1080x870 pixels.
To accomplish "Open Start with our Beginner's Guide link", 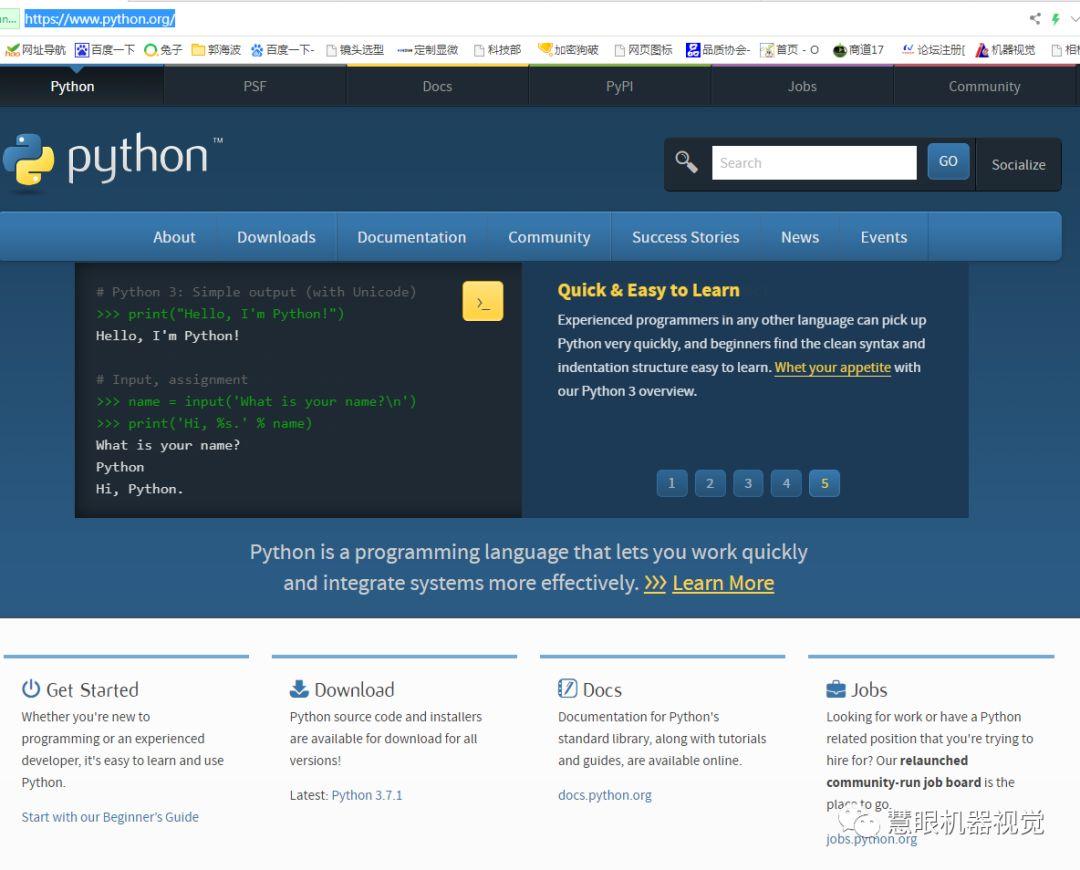I will 110,817.
